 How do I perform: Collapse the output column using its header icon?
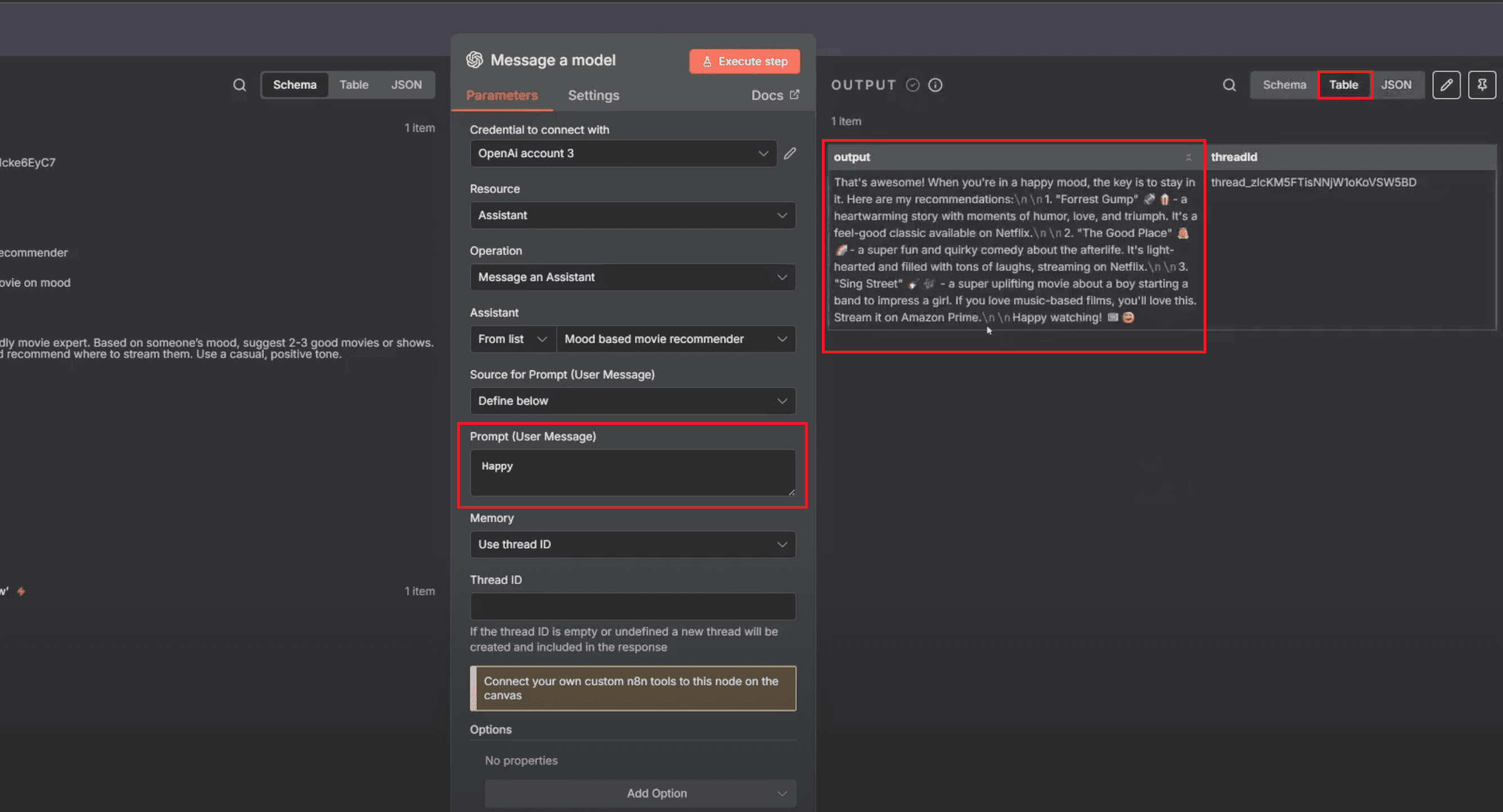click(1188, 157)
